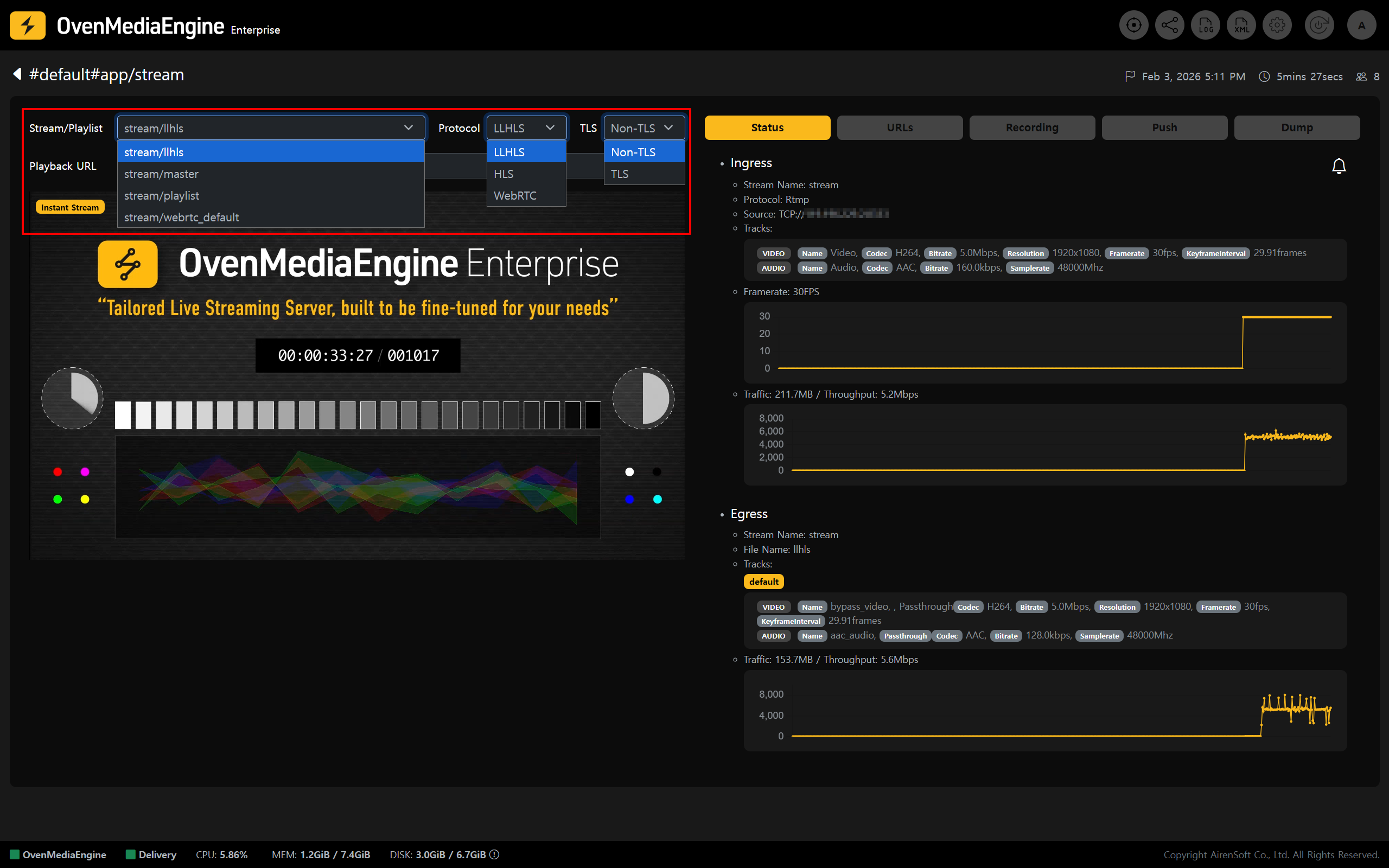This screenshot has width=1389, height=868.
Task: Open the TLS dropdown
Action: pyautogui.click(x=643, y=127)
